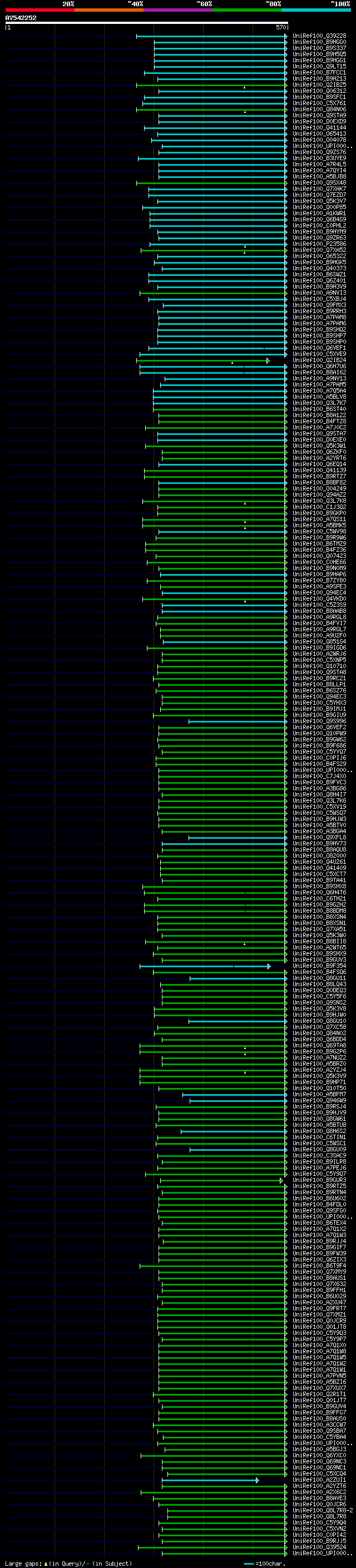Click the white query sequence bar
This screenshot has width=356, height=1568.
coord(147,22)
